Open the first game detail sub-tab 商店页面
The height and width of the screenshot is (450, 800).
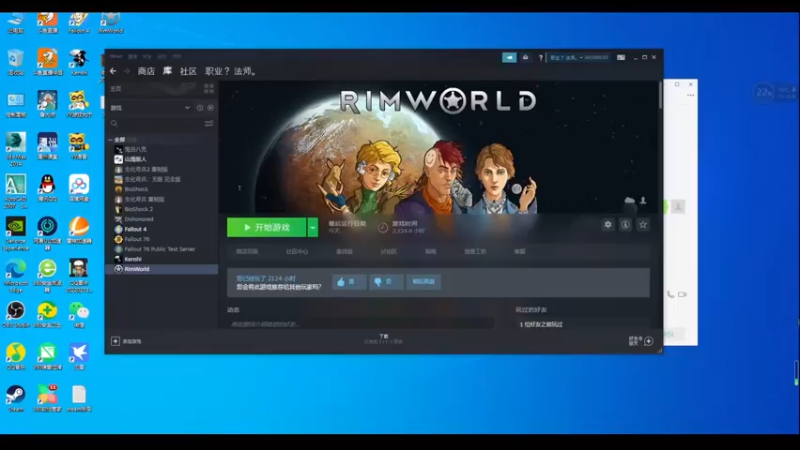pos(247,252)
